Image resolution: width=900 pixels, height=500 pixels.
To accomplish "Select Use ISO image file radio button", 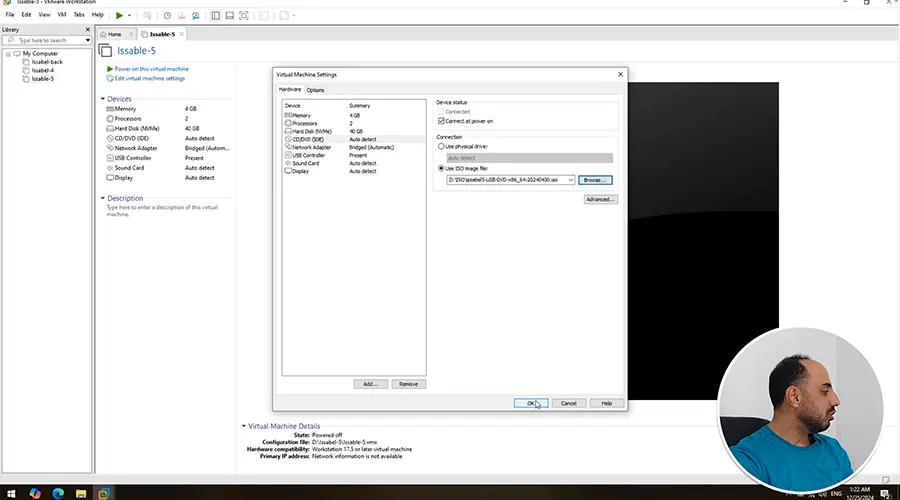I will coord(441,168).
